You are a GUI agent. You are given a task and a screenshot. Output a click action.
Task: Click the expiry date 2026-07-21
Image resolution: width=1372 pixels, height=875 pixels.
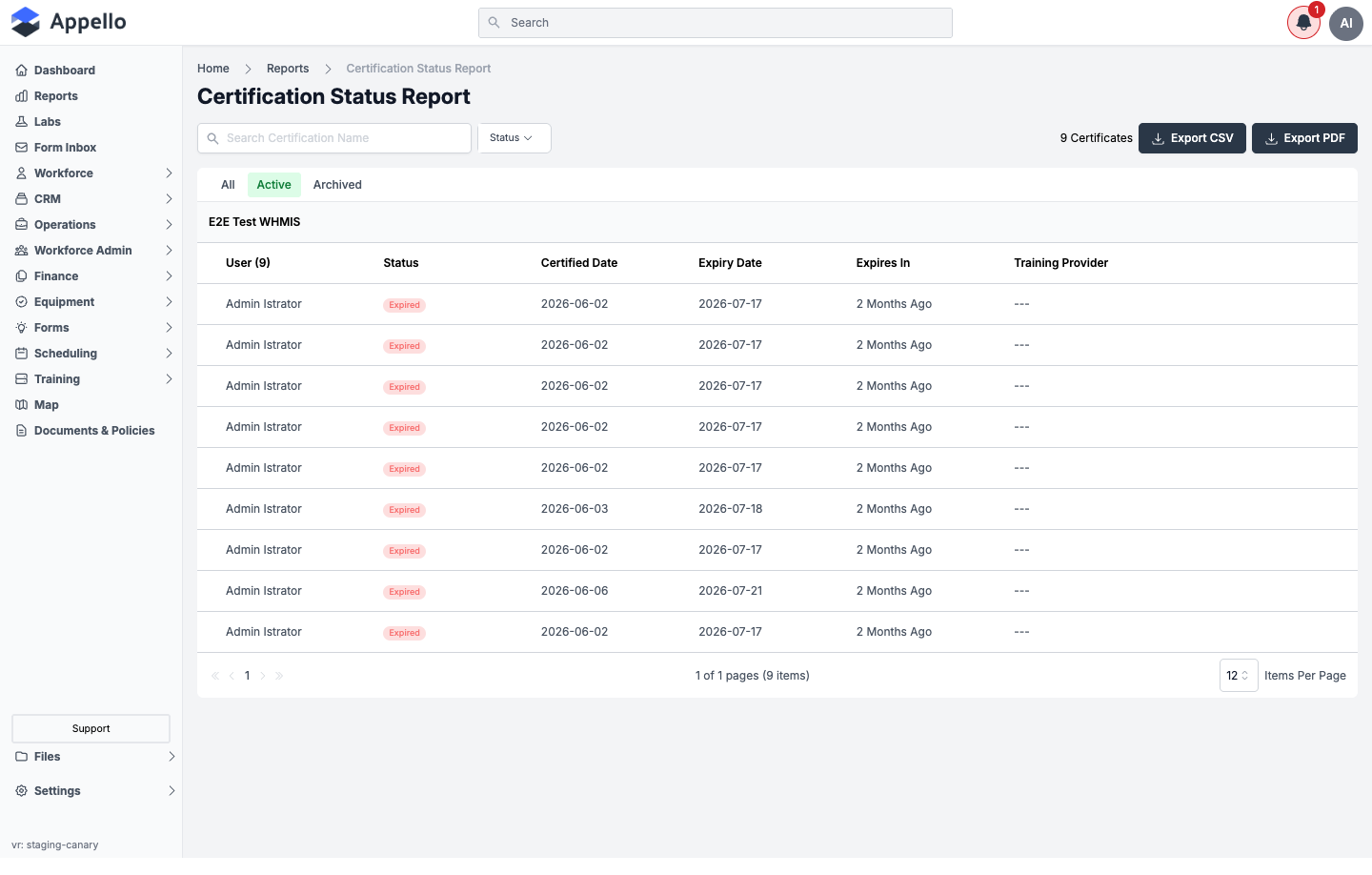(x=731, y=591)
